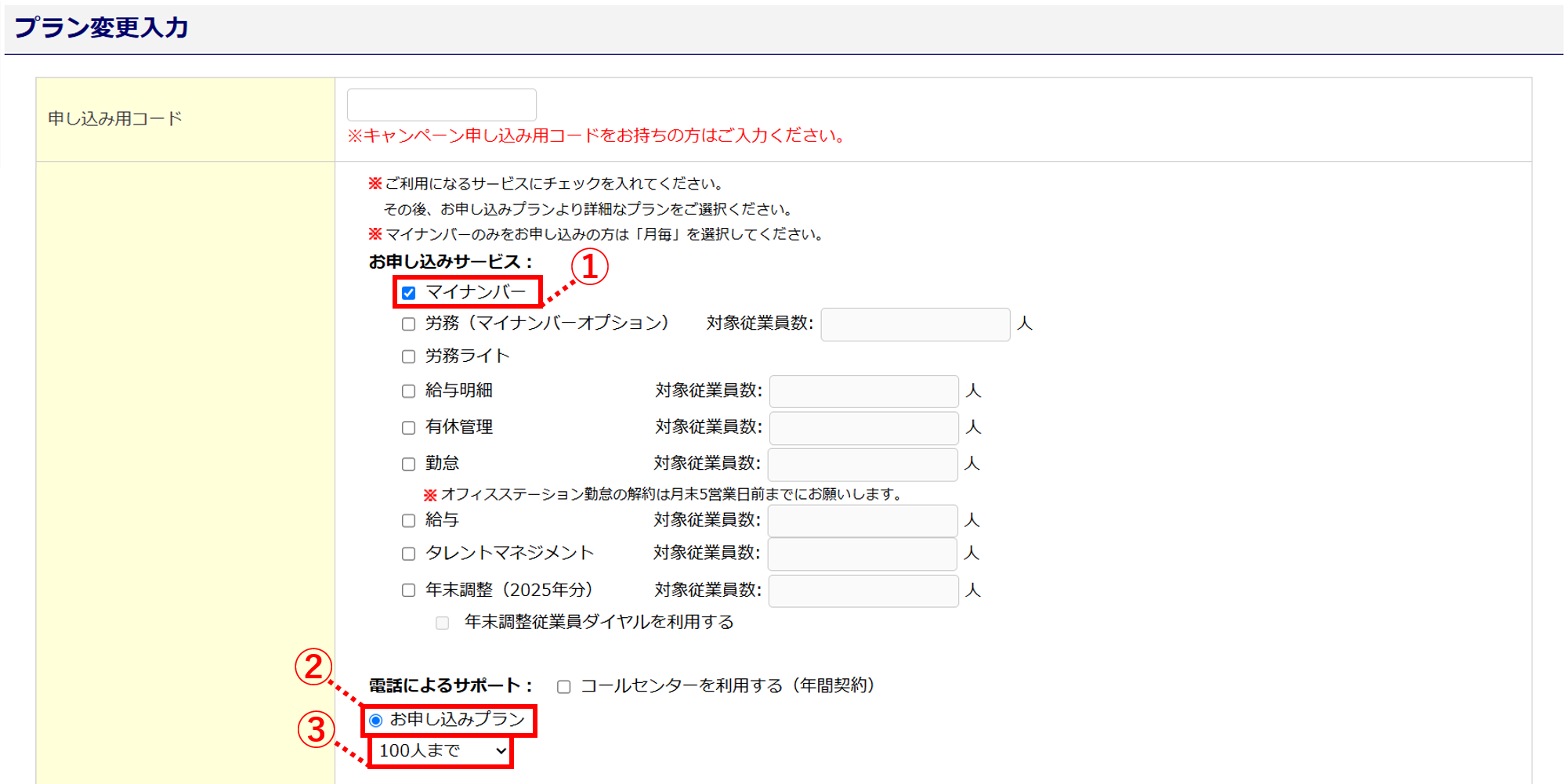The width and height of the screenshot is (1567, 784).
Task: Click the 年末調整 対象従業員数 input
Action: click(863, 591)
